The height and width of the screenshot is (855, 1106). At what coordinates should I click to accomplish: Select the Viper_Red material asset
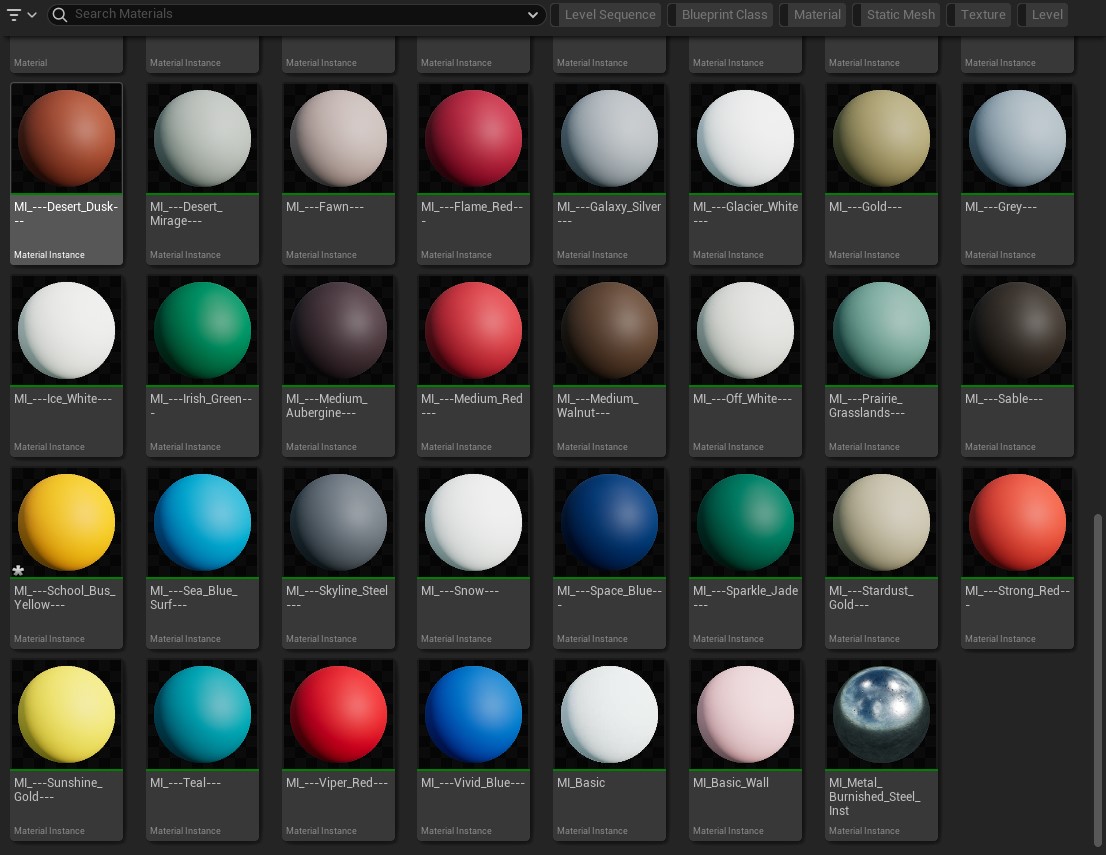(338, 714)
